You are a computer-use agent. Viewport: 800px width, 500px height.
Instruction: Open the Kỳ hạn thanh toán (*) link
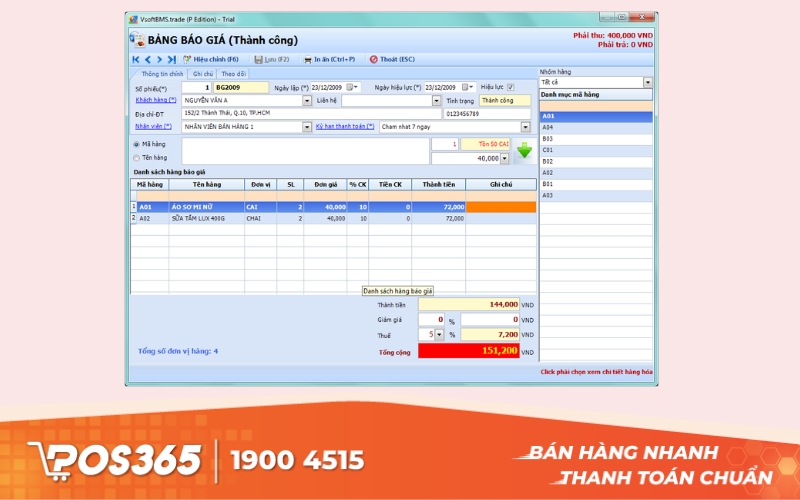pyautogui.click(x=345, y=126)
